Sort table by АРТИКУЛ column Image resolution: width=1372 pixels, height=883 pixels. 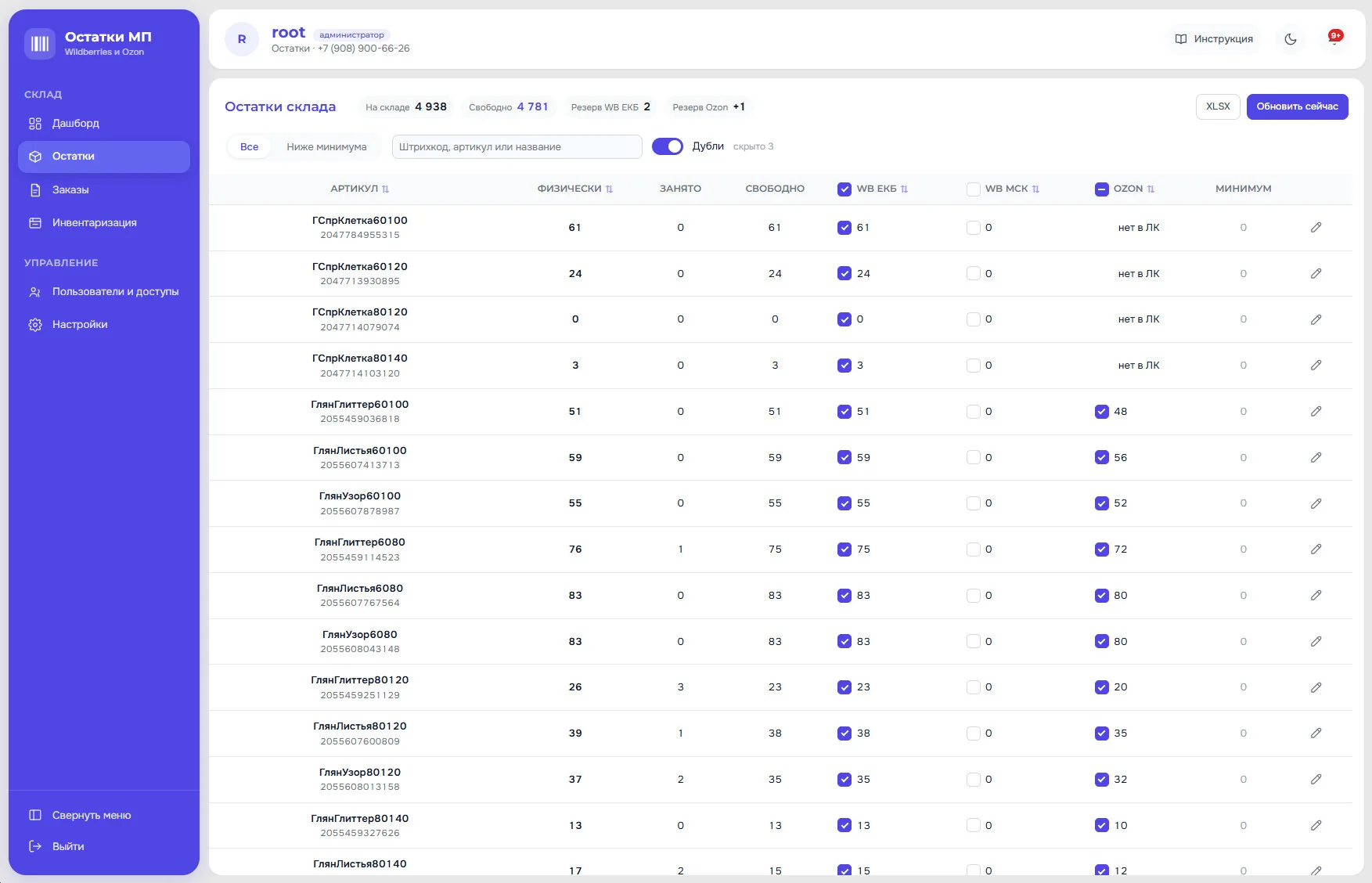pyautogui.click(x=360, y=189)
